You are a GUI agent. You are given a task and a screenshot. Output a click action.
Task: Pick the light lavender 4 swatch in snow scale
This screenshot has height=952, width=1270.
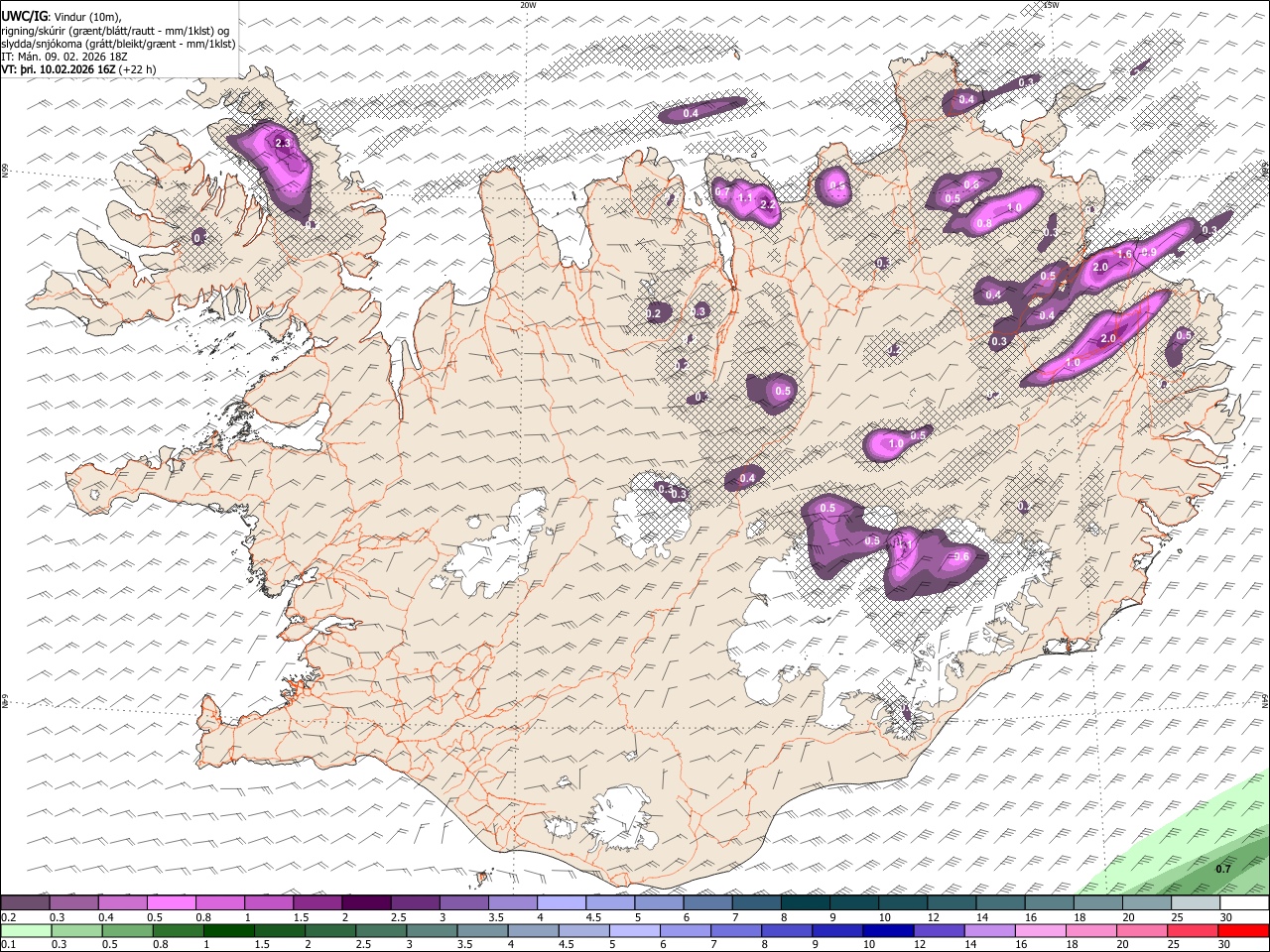point(562,903)
